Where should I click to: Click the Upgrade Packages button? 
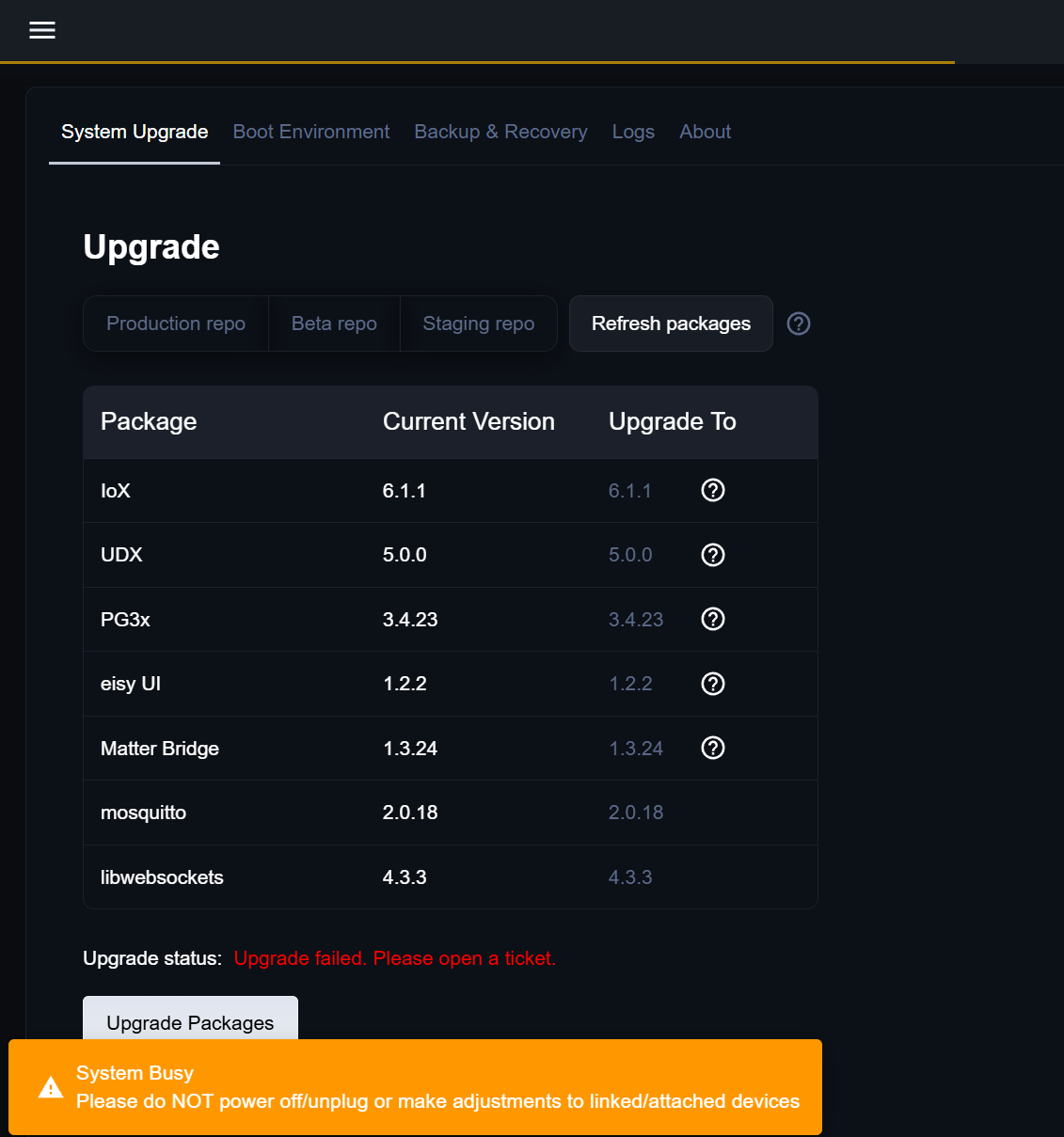190,1019
